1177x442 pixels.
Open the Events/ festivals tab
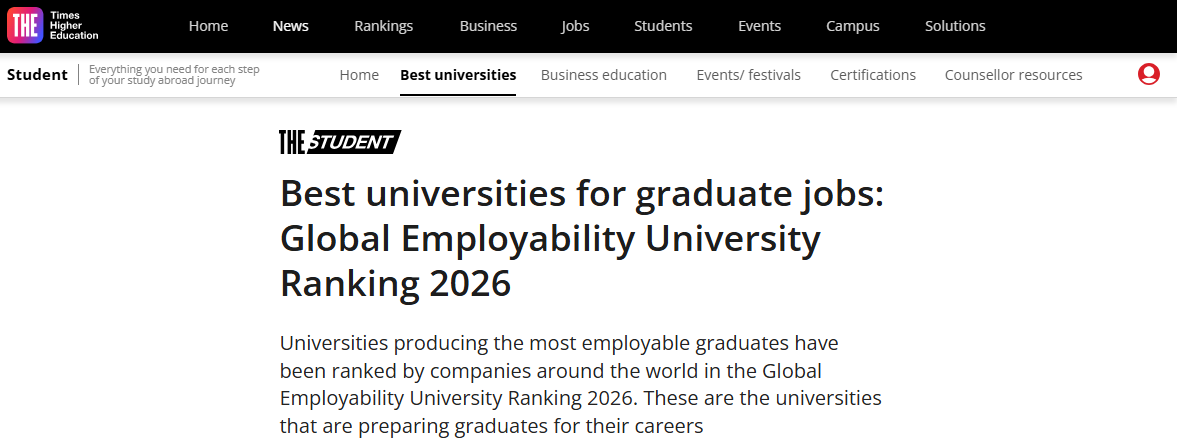[748, 75]
